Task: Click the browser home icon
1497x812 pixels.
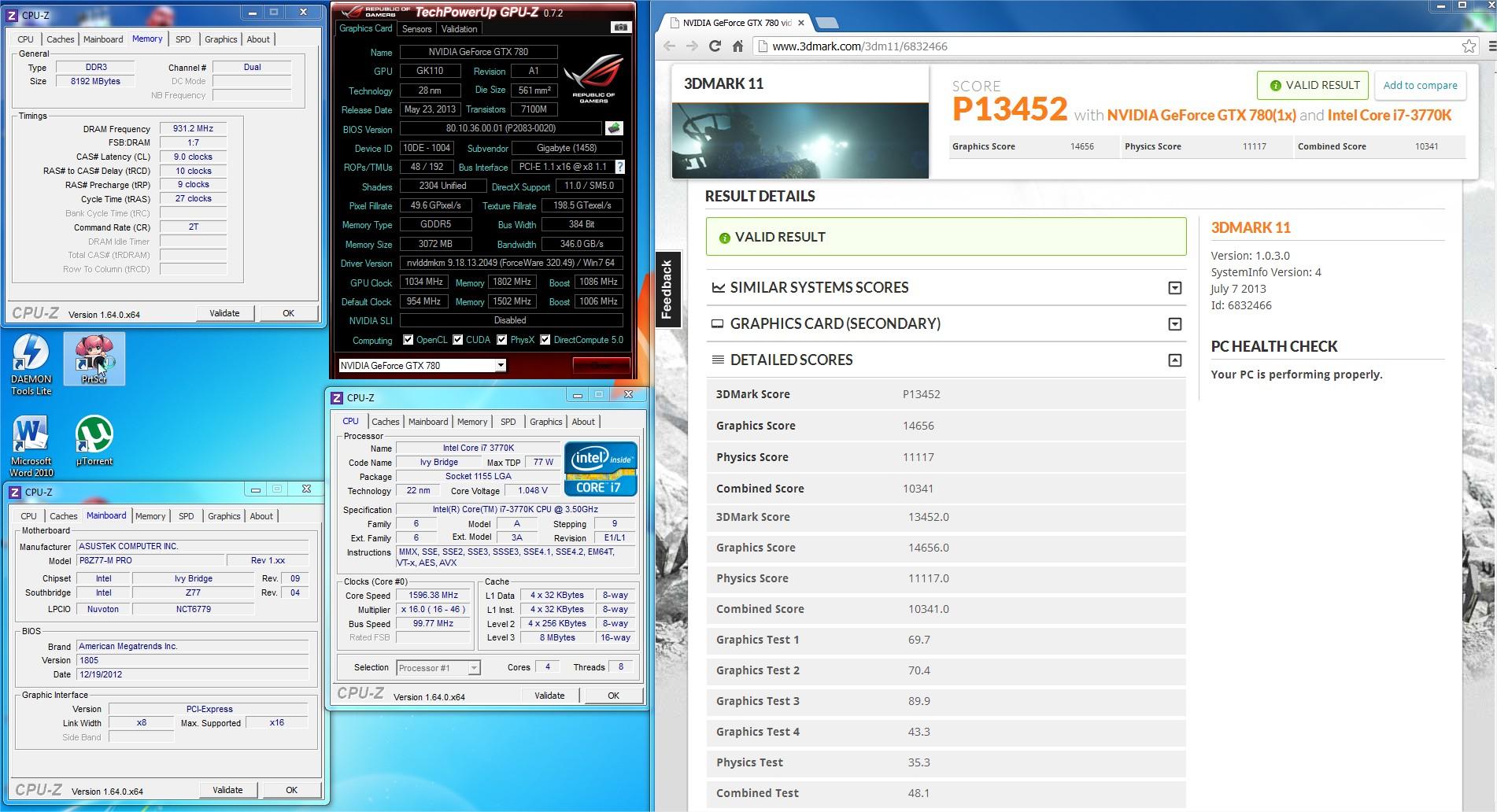Action: (x=737, y=46)
